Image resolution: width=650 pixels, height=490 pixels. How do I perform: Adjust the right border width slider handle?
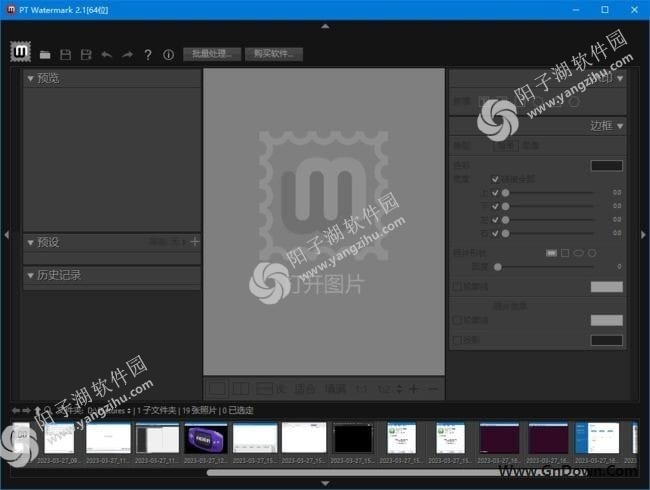[505, 233]
